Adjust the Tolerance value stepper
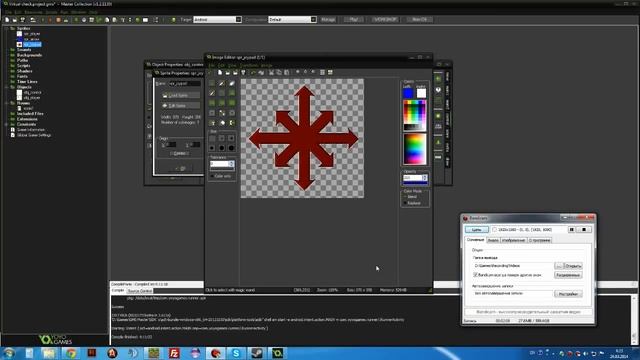Viewport: 640px width, 360px height. click(x=232, y=164)
